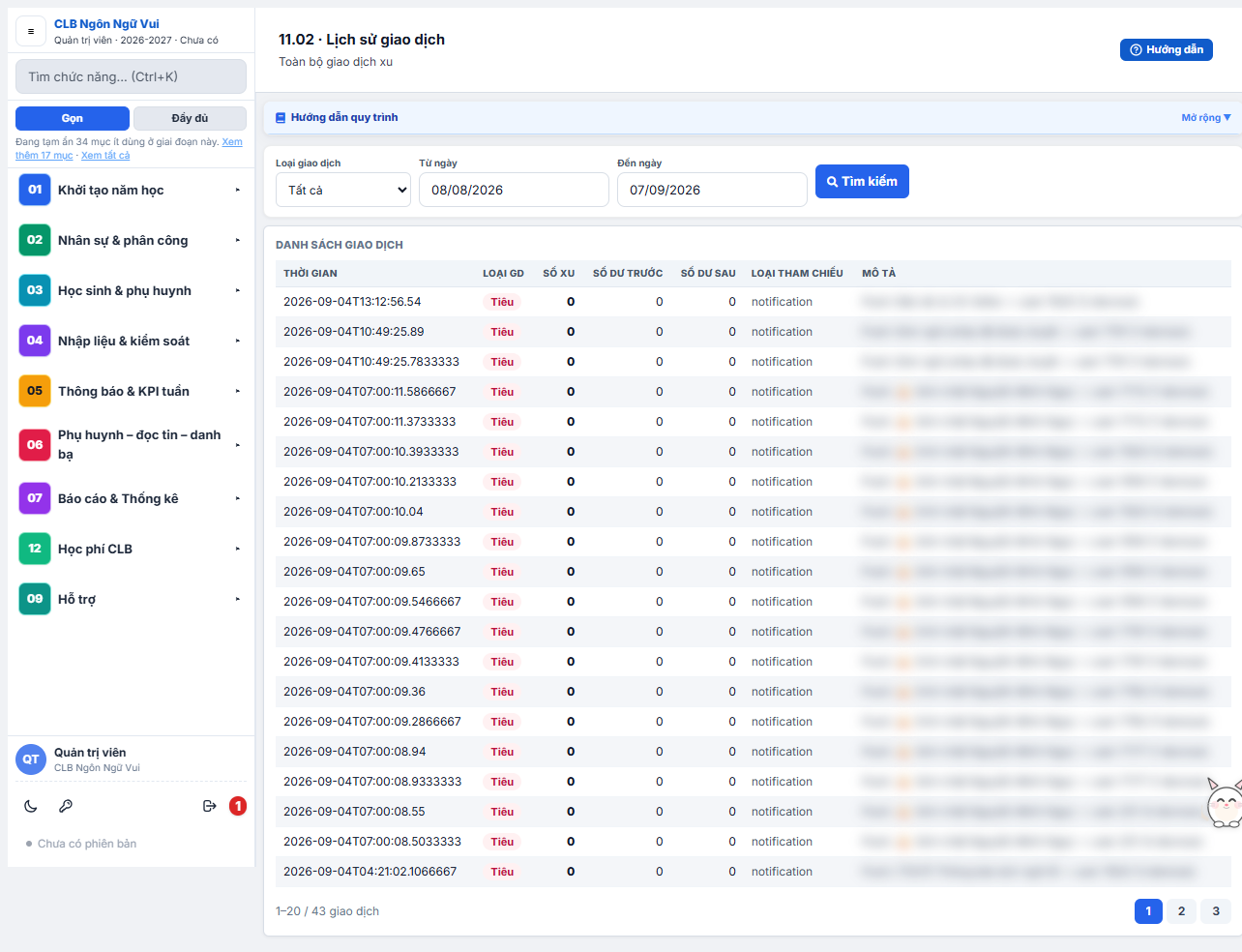The width and height of the screenshot is (1242, 952).
Task: Toggle dark mode with the moon icon
Action: [x=31, y=806]
